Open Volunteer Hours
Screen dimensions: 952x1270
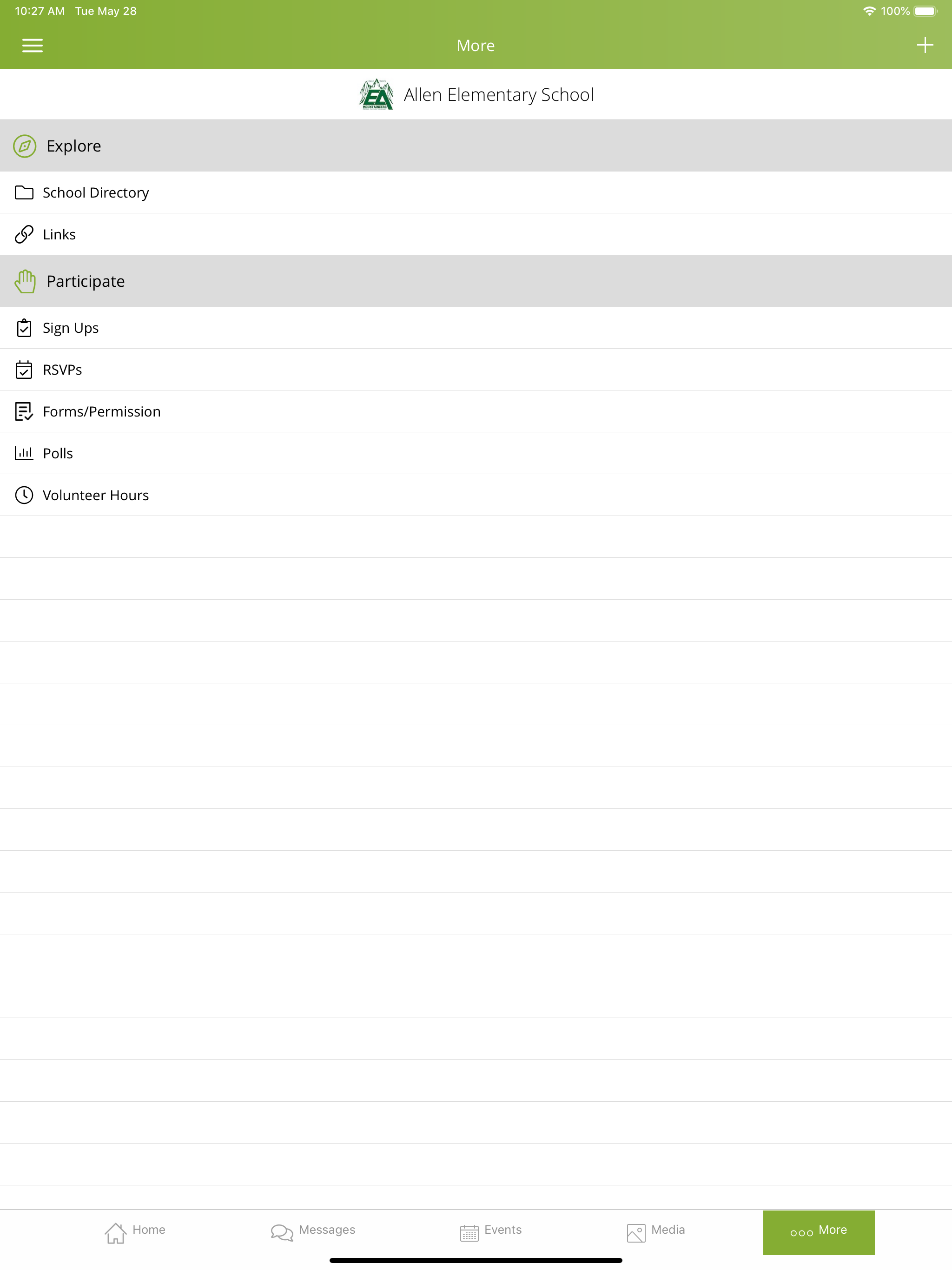click(476, 495)
